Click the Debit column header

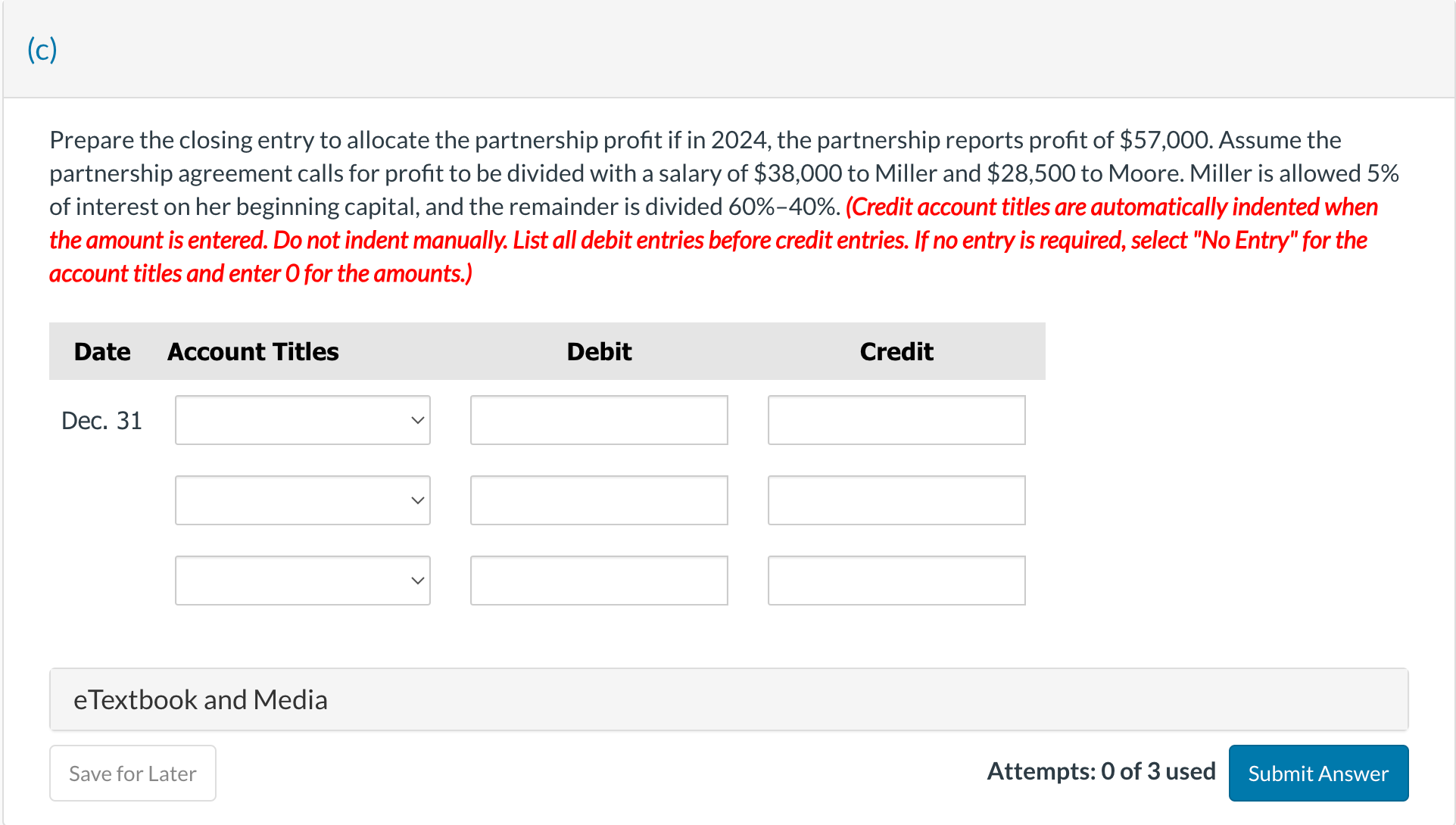(598, 351)
